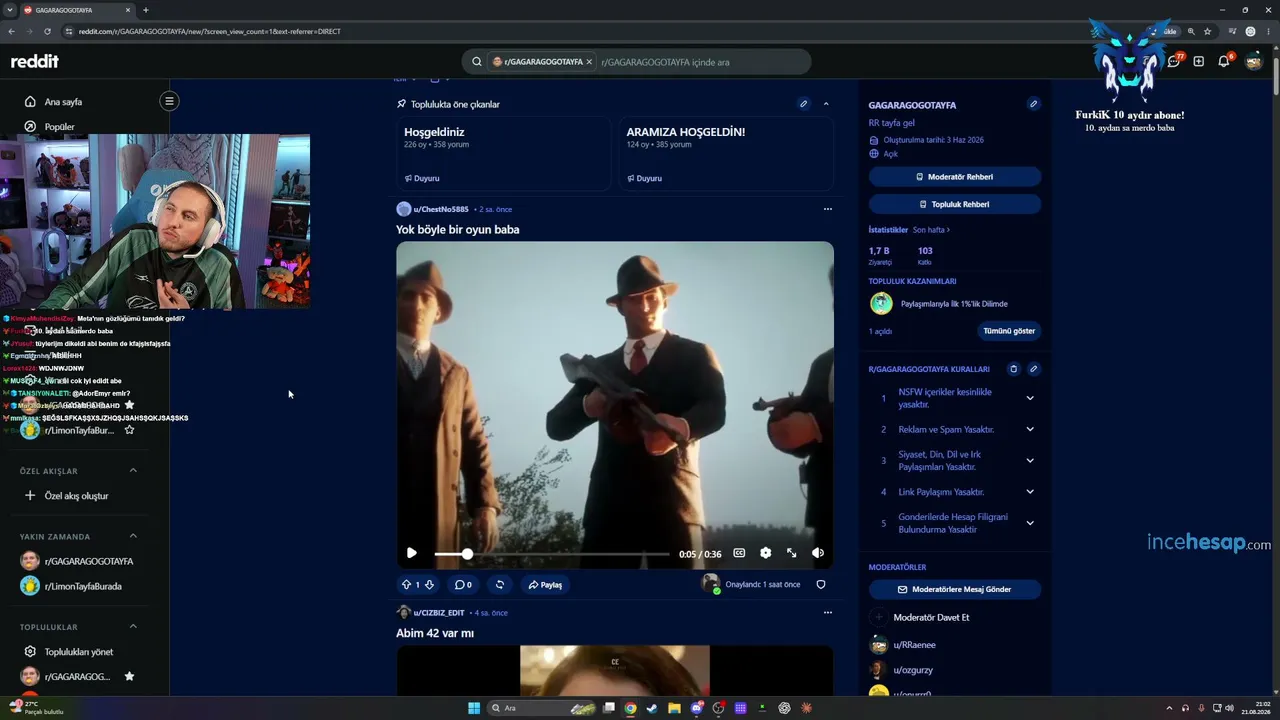Mute the video sound
The height and width of the screenshot is (720, 1280).
click(818, 553)
